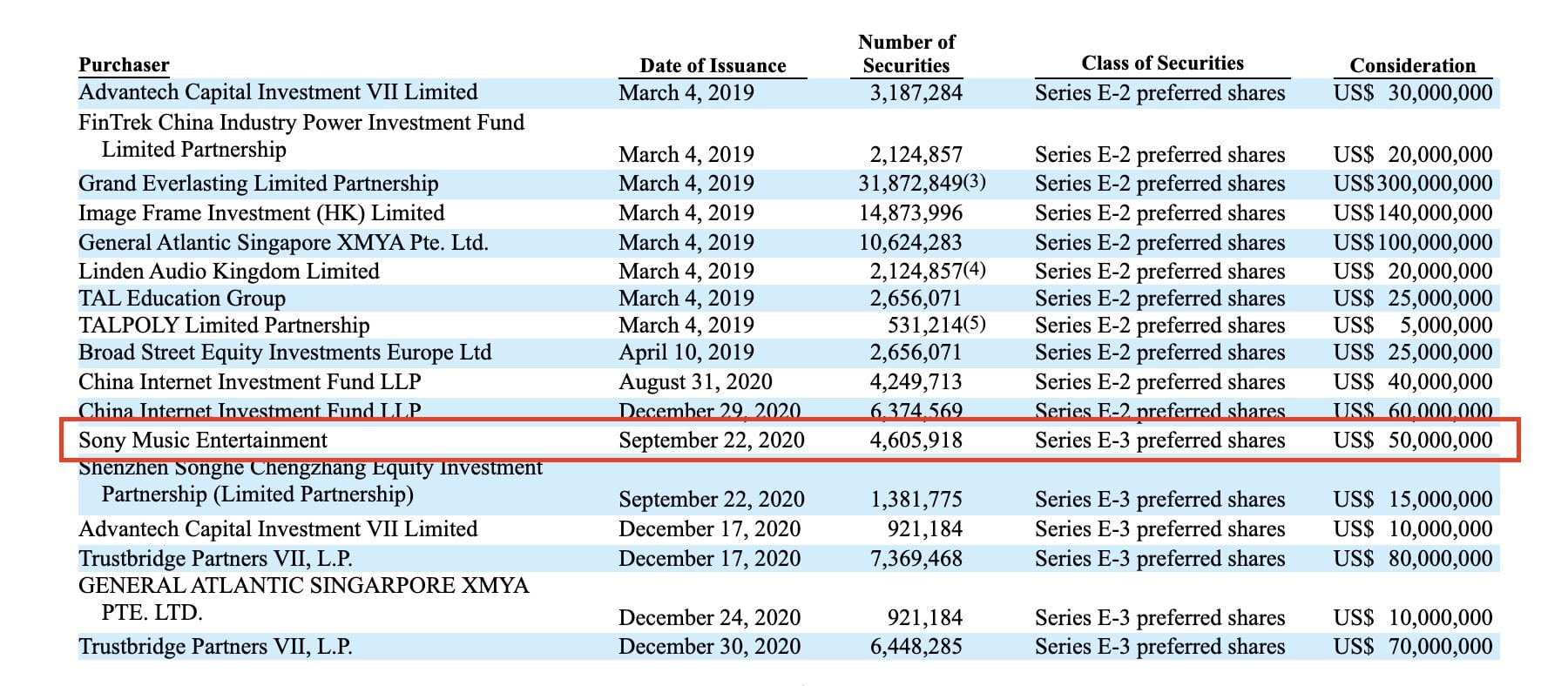Select the Sony Music Entertainment purchaser cell
This screenshot has width=1568, height=686.
pos(203,441)
